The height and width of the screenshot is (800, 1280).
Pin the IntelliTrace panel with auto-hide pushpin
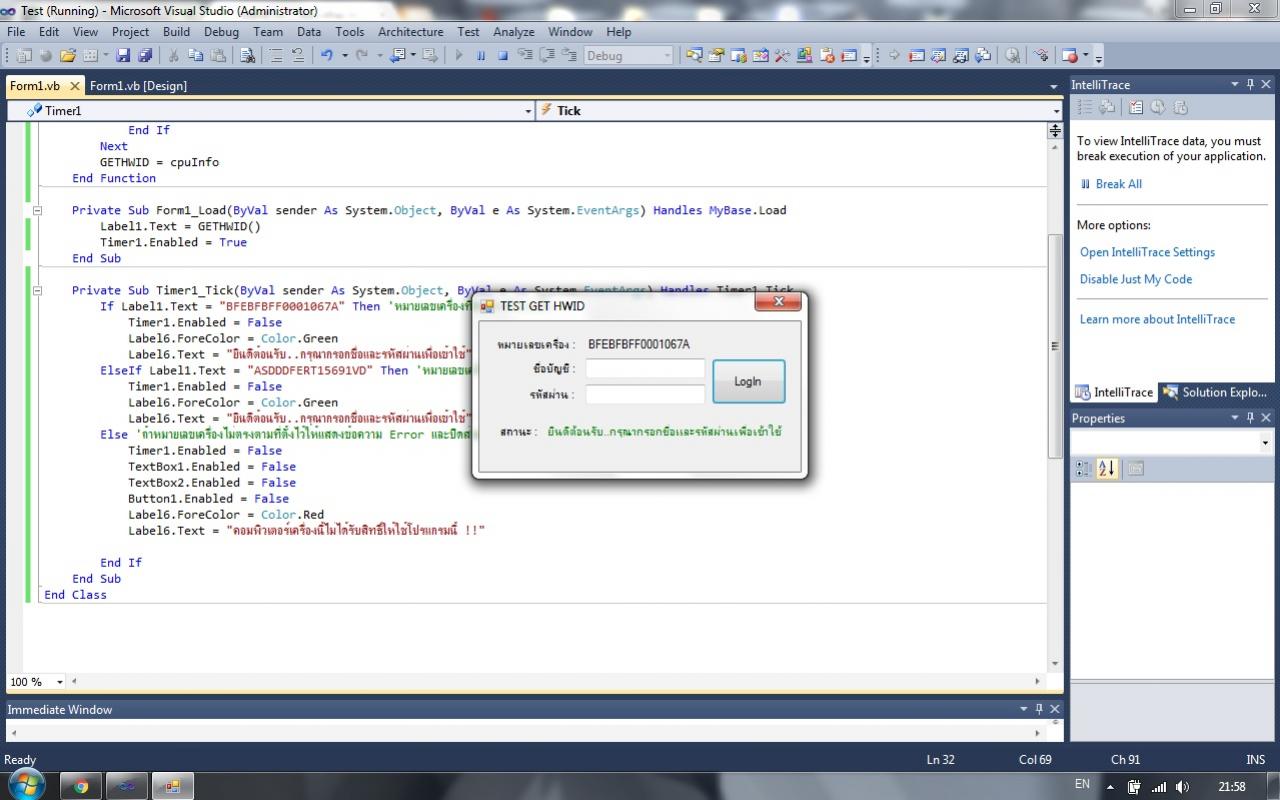pos(1249,85)
